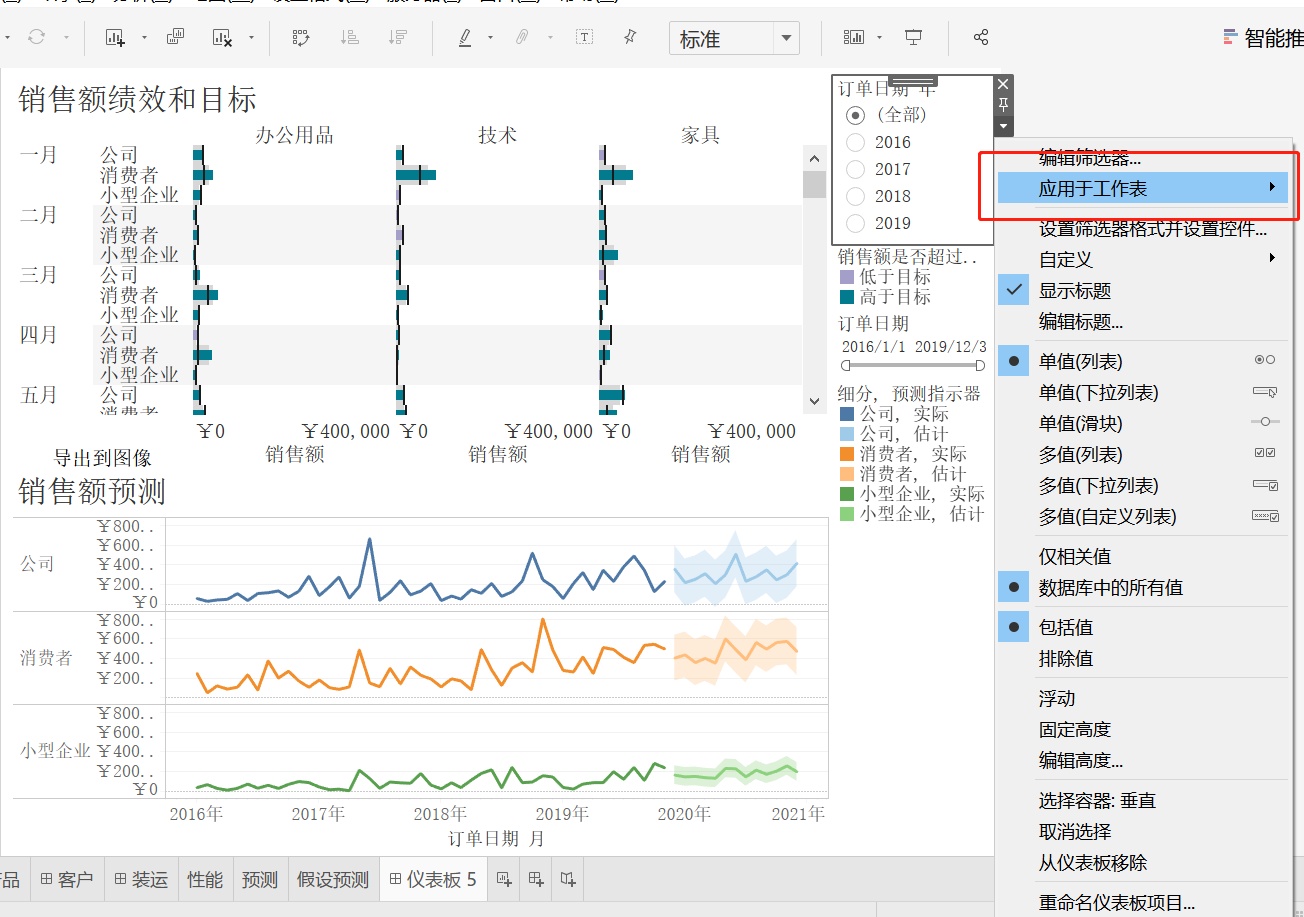Click the new dashboard tab icon
This screenshot has width=1304, height=917.
click(x=536, y=879)
